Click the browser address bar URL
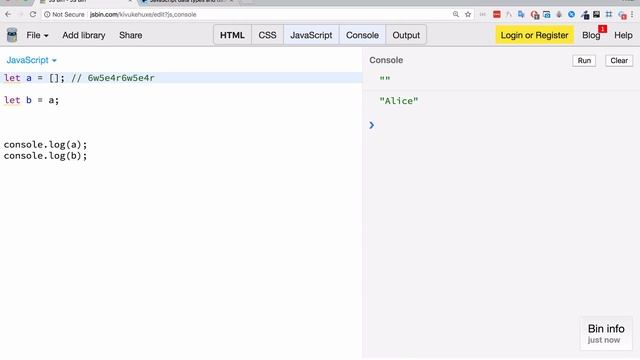Viewport: 640px width, 360px height. click(143, 14)
